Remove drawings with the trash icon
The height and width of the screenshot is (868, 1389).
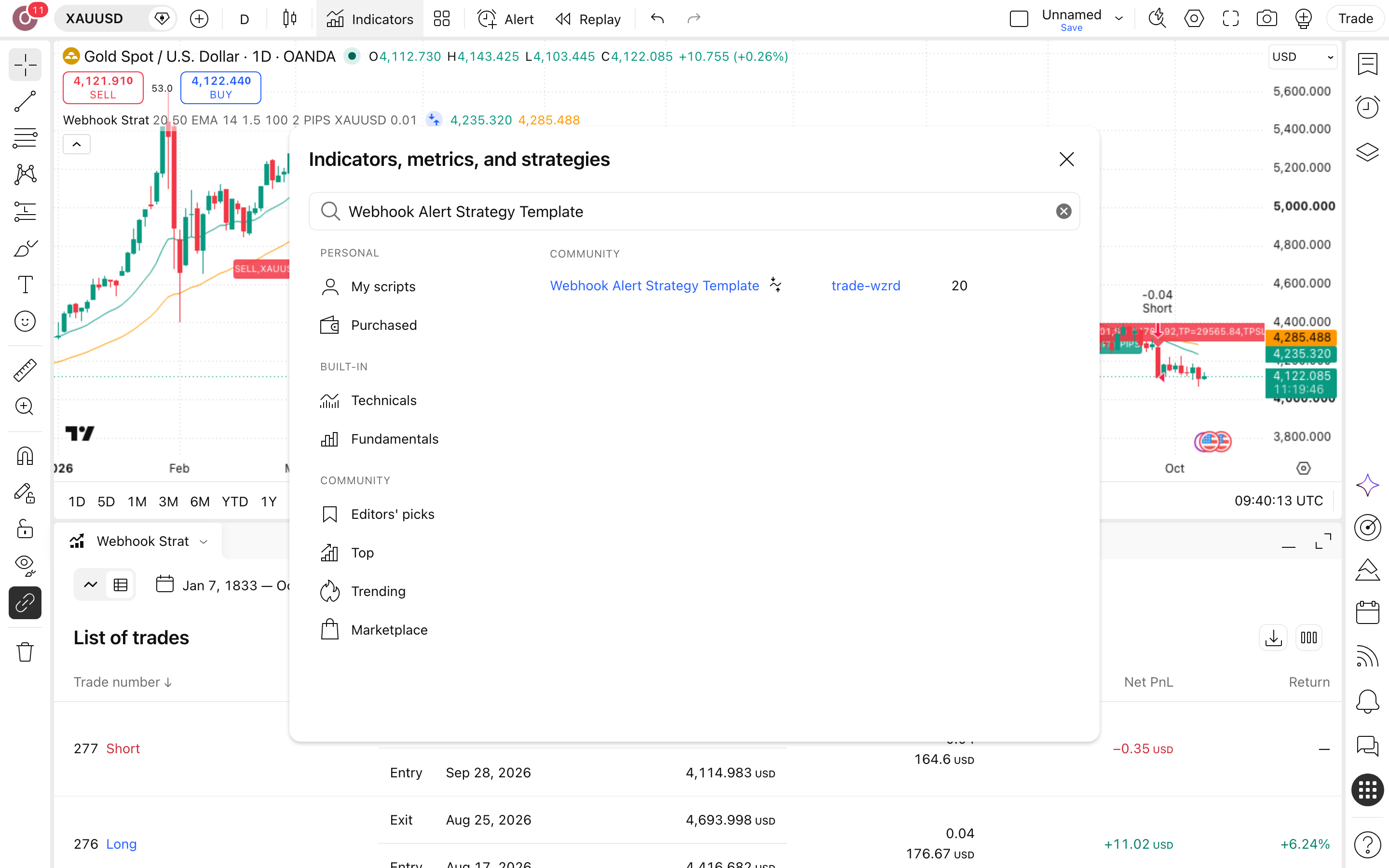pyautogui.click(x=25, y=651)
